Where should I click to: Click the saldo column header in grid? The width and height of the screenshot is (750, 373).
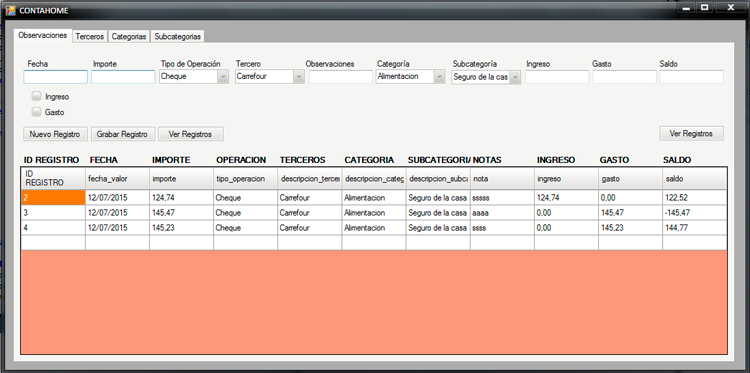pyautogui.click(x=695, y=178)
